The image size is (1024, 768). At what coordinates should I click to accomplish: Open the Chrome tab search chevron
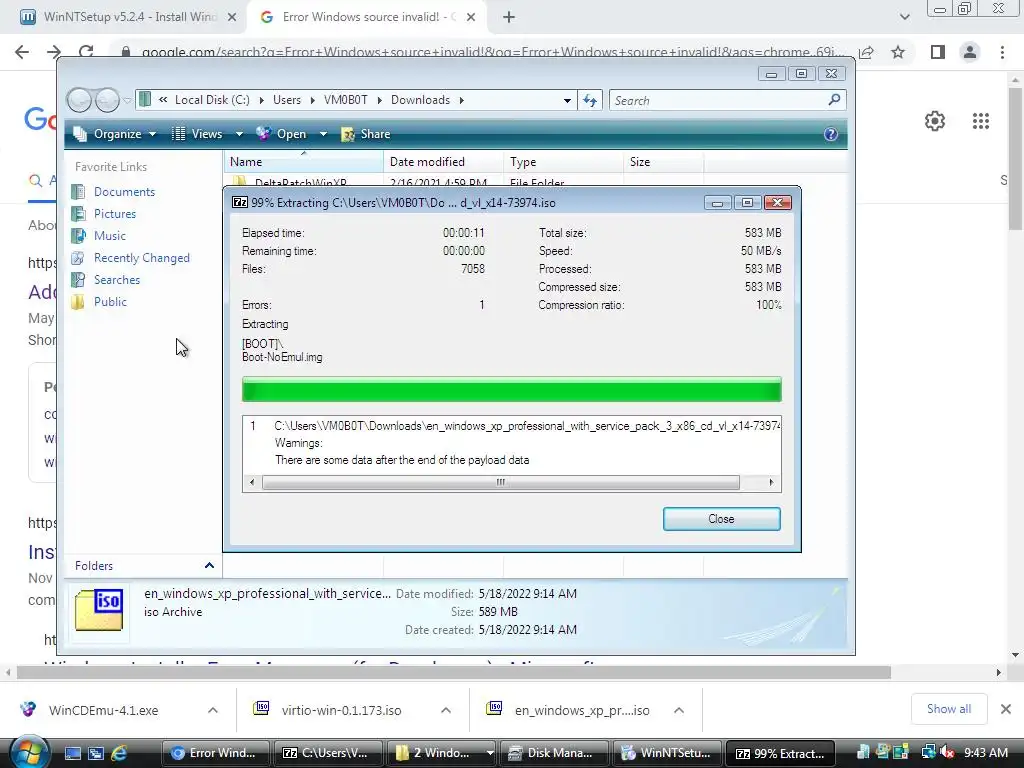[904, 18]
